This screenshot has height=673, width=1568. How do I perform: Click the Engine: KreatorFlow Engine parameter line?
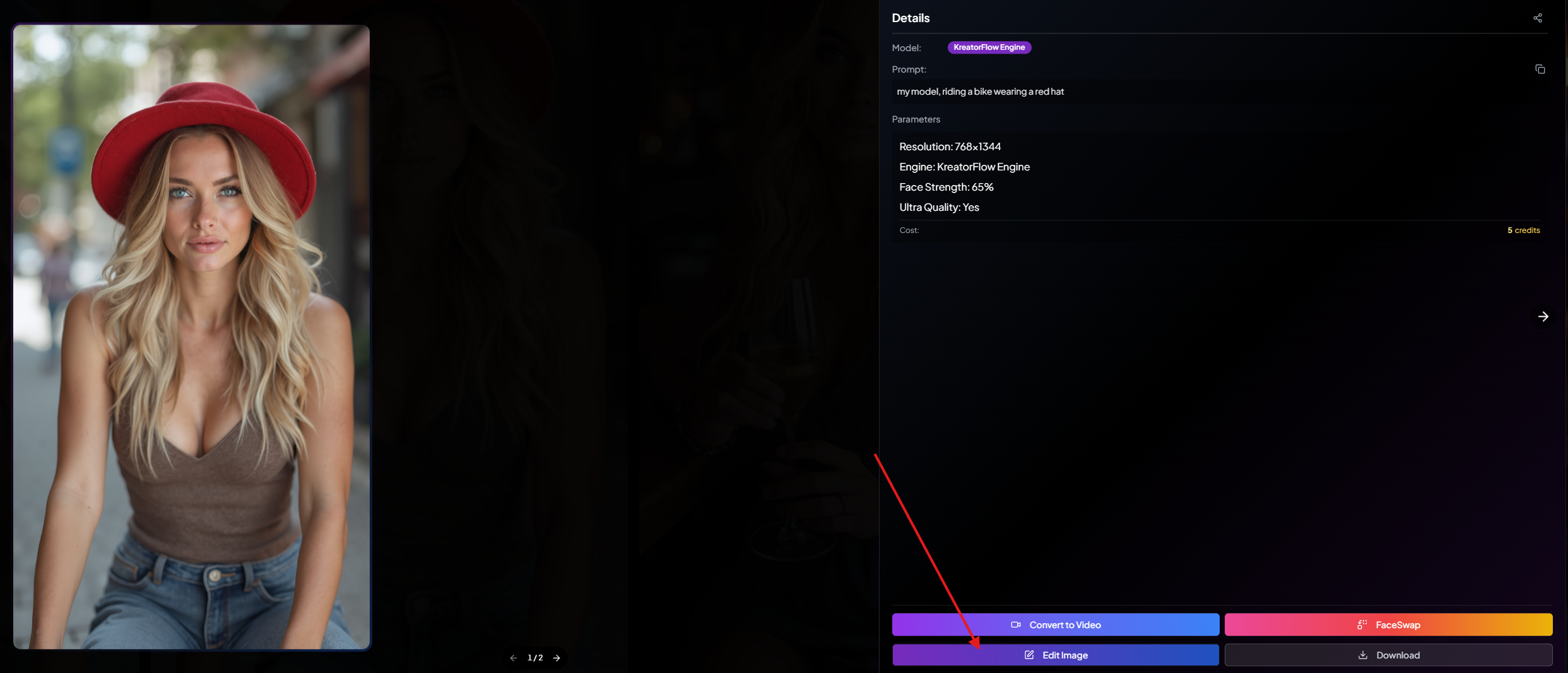(964, 167)
